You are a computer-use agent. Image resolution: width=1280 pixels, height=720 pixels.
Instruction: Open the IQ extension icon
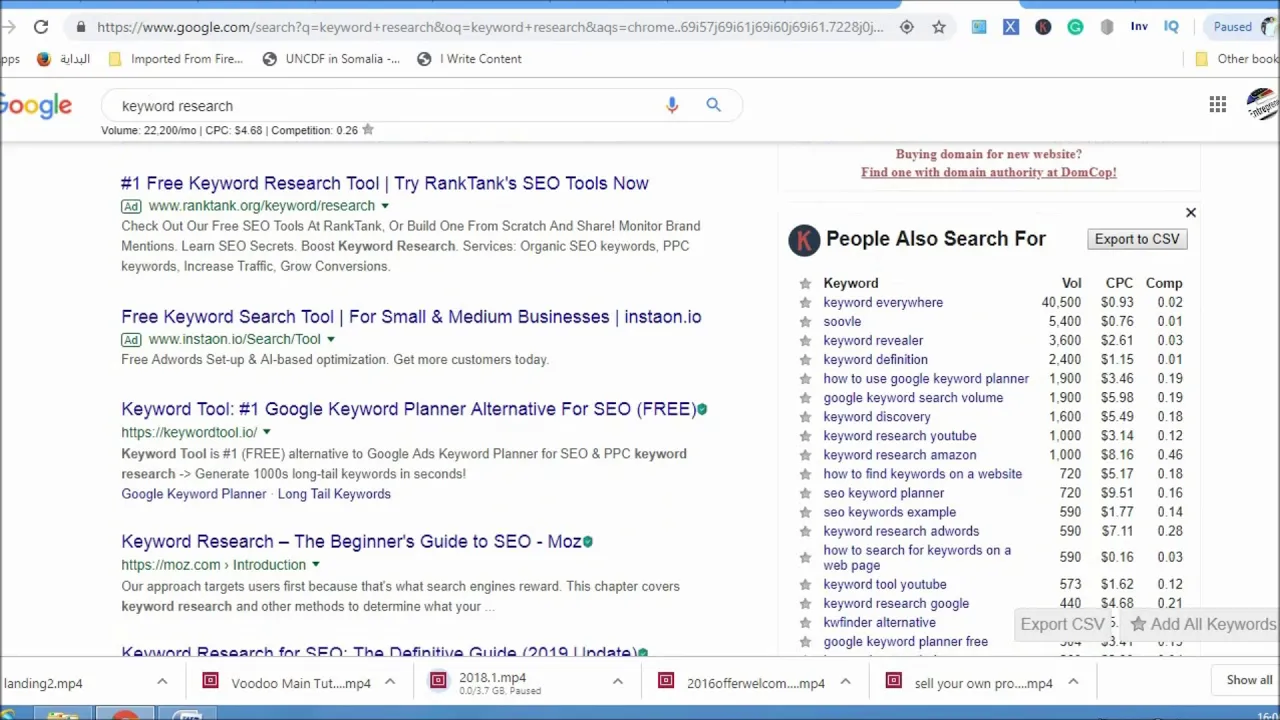pyautogui.click(x=1171, y=27)
